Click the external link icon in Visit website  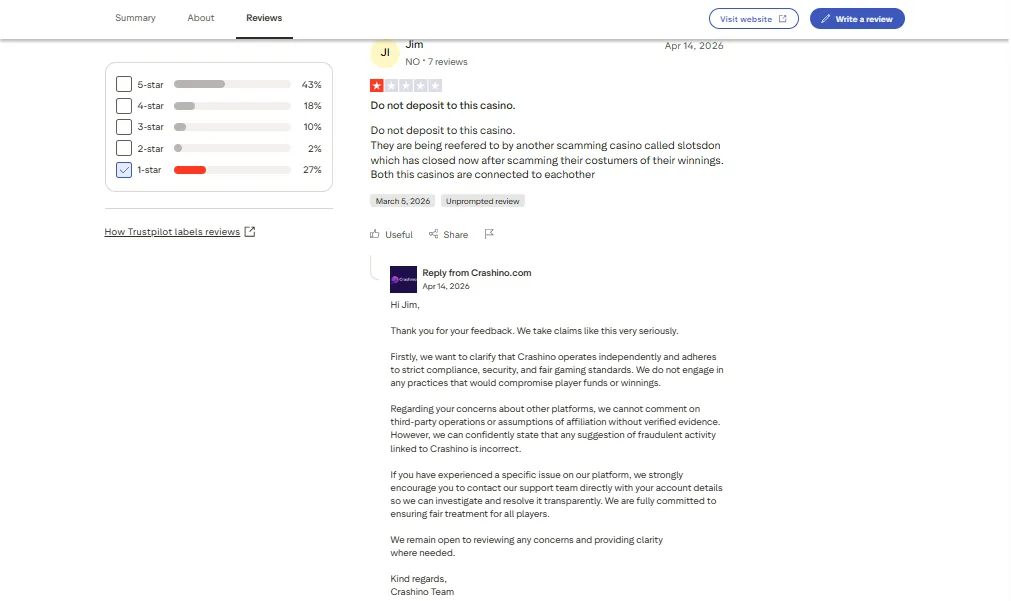point(782,19)
